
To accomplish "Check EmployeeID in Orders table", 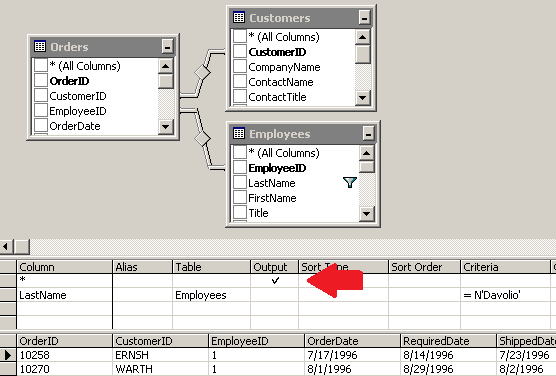I will pos(41,111).
